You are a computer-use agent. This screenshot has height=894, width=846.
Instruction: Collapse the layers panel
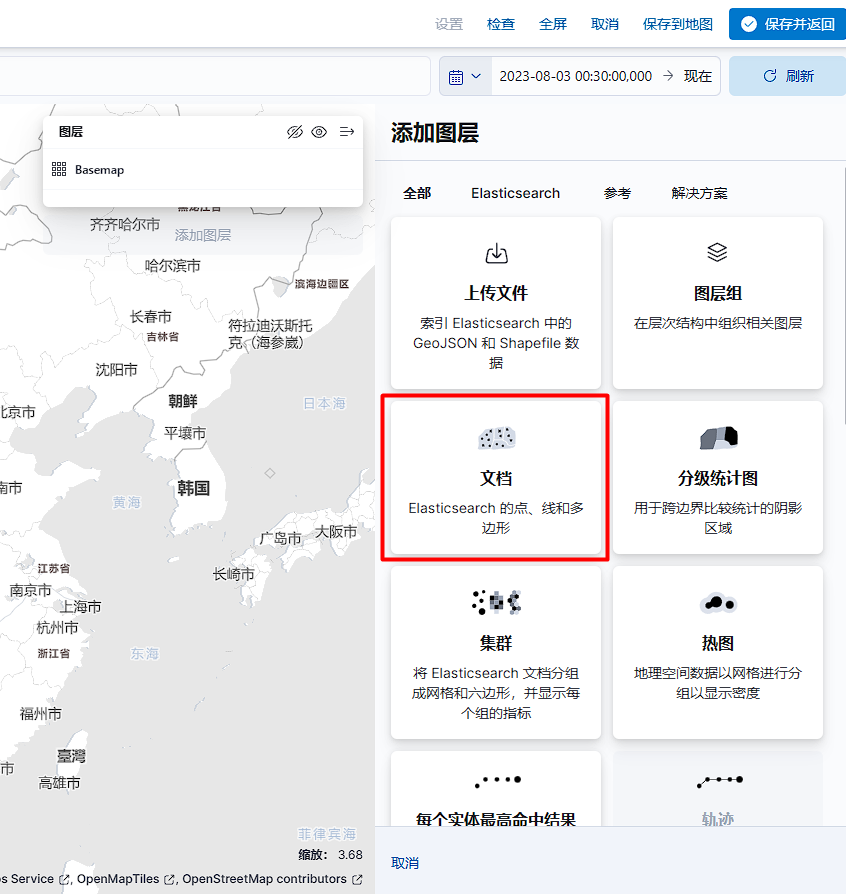[x=347, y=132]
